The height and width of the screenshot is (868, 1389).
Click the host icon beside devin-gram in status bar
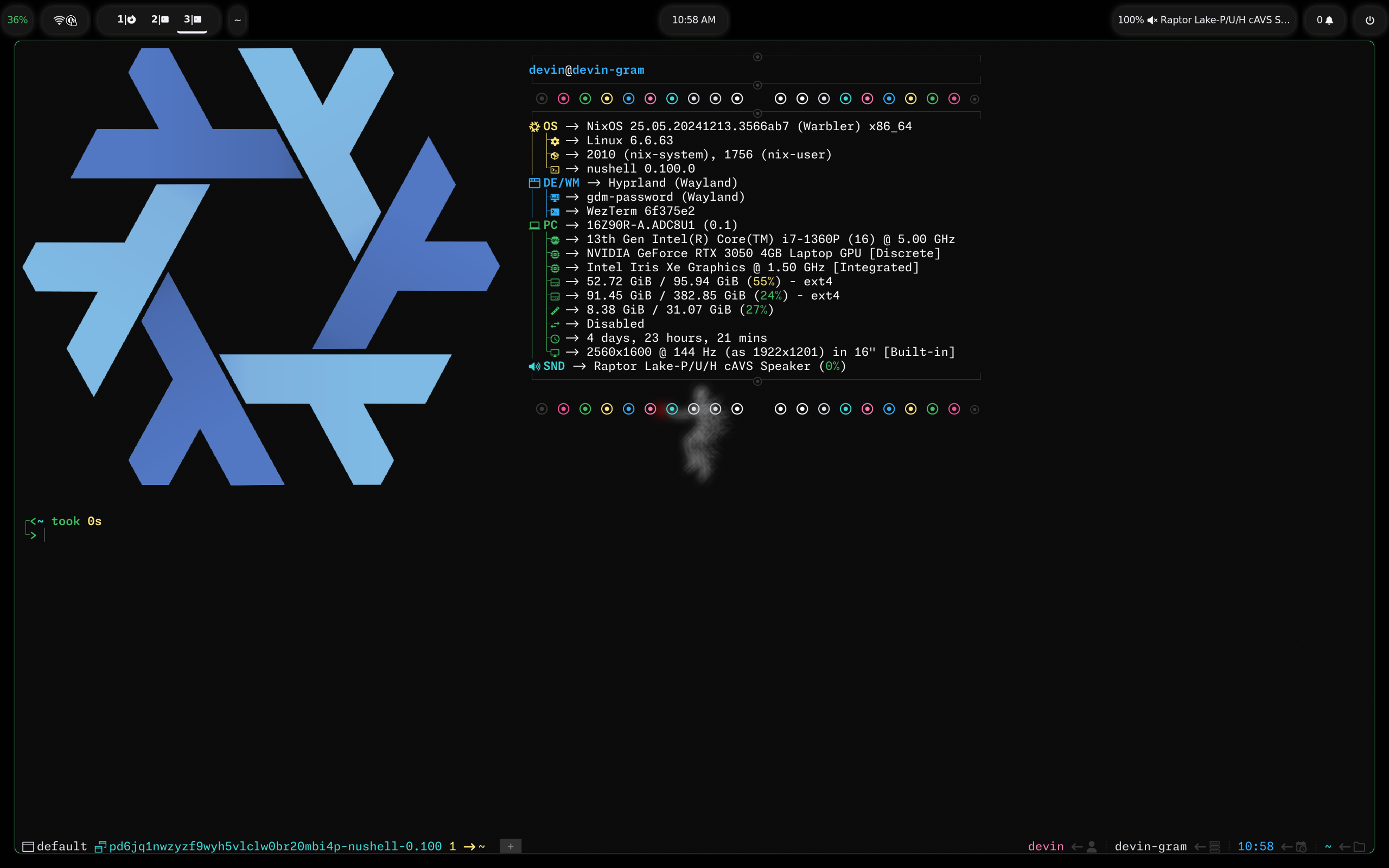pos(1214,846)
